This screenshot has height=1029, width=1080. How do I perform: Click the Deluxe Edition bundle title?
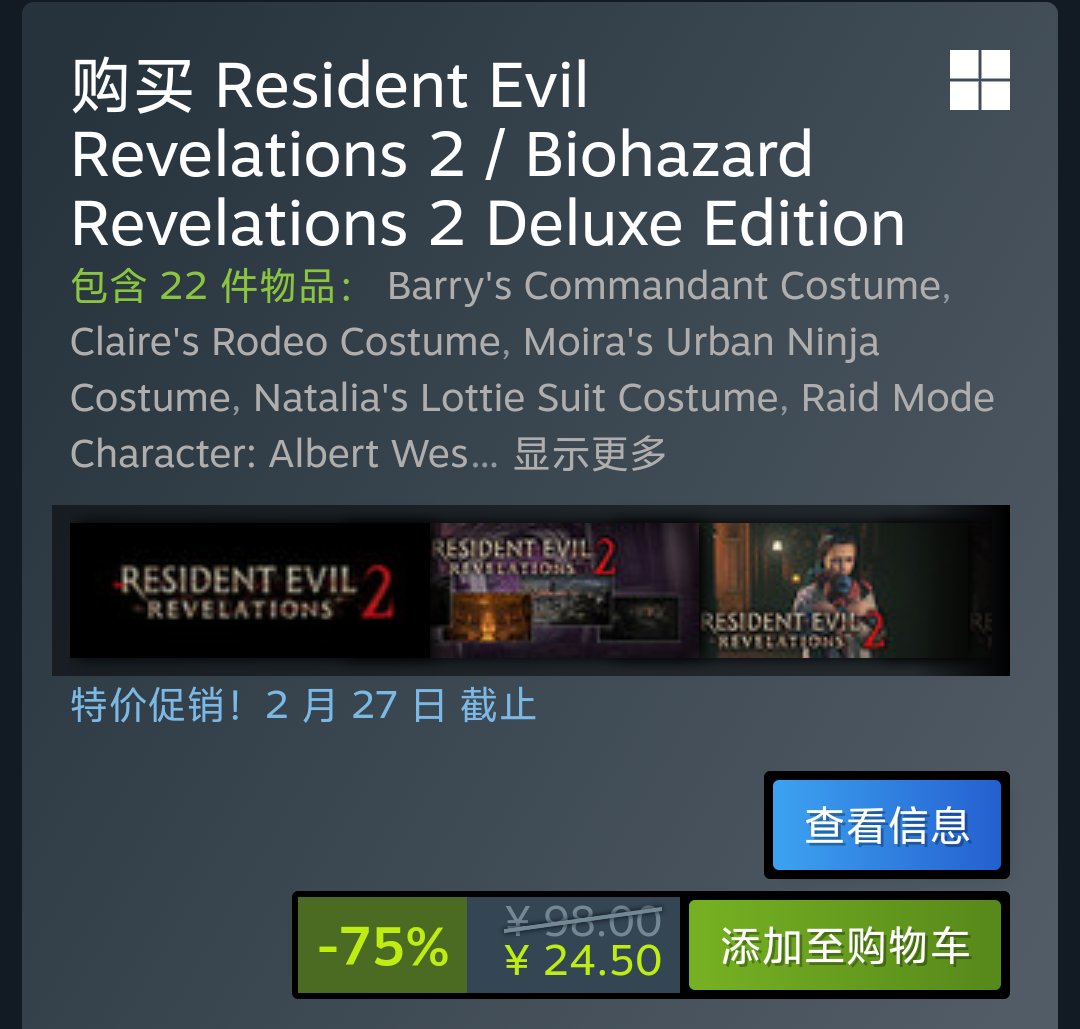488,154
